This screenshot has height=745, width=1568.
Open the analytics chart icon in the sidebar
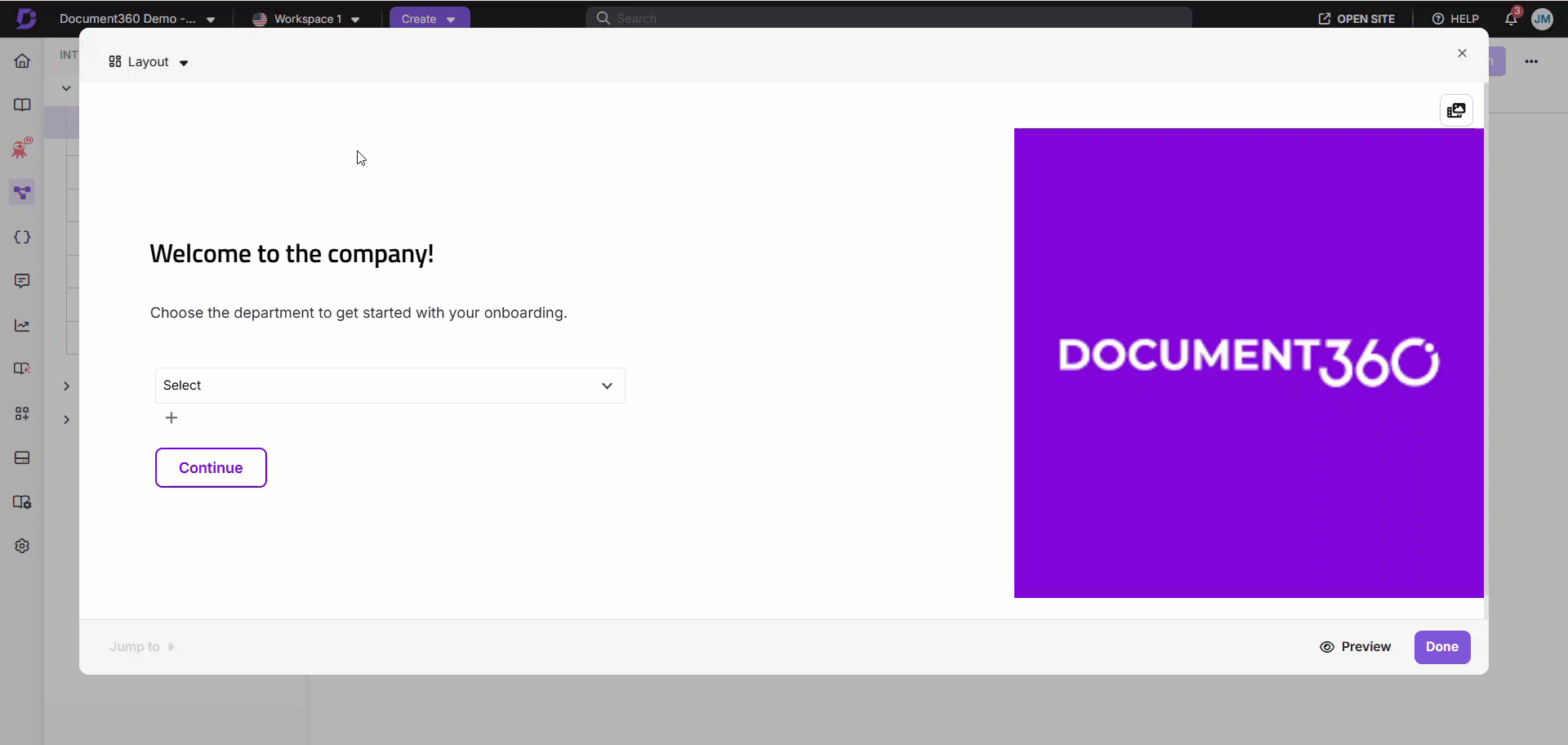pyautogui.click(x=22, y=325)
